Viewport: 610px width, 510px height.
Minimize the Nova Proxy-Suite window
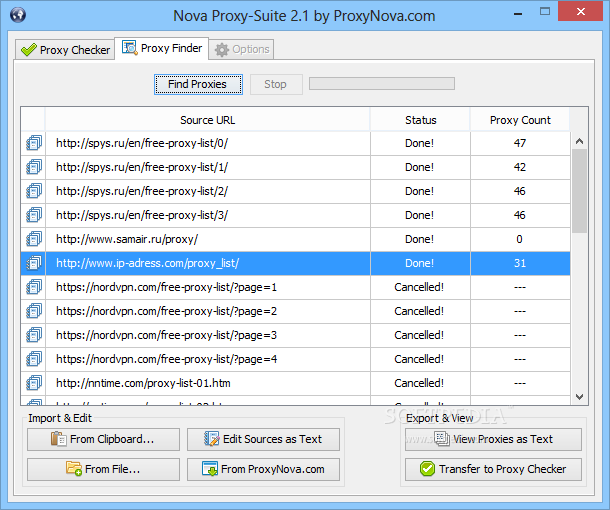click(518, 14)
